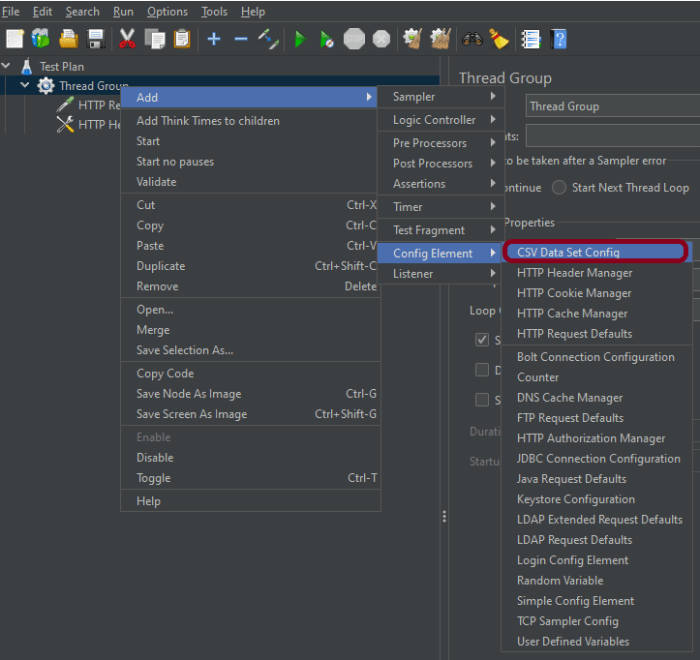Image resolution: width=700 pixels, height=660 pixels.
Task: Click the plus Expand All toolbar icon
Action: point(214,39)
